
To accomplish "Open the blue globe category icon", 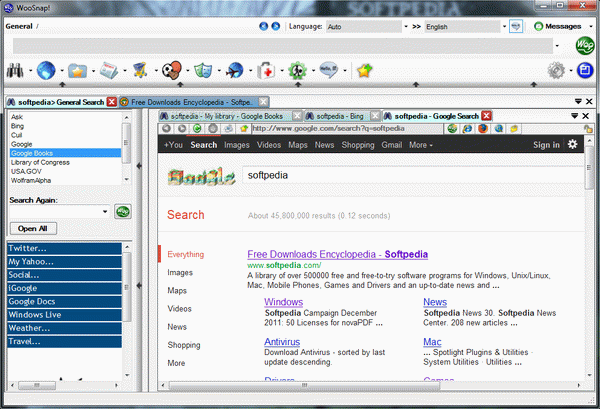I will (x=46, y=70).
